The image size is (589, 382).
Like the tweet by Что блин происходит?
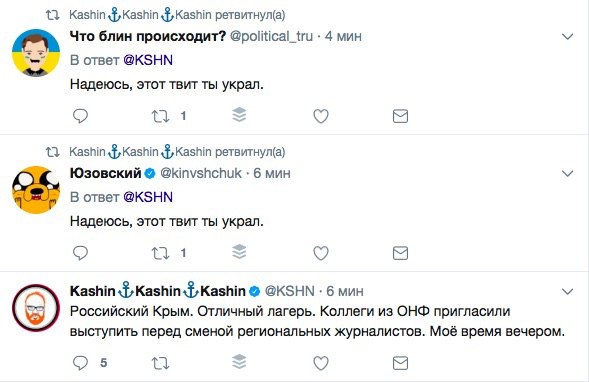click(x=321, y=116)
